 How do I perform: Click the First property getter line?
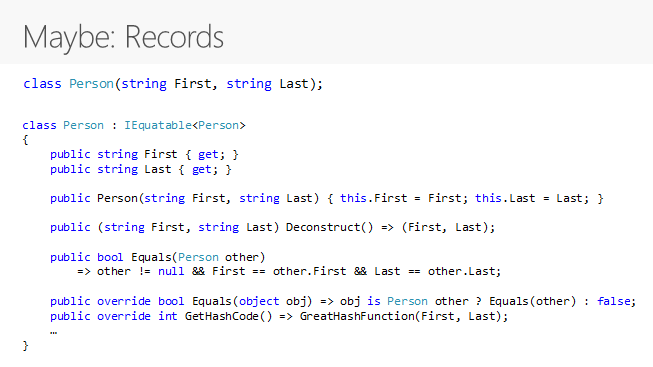click(x=144, y=155)
